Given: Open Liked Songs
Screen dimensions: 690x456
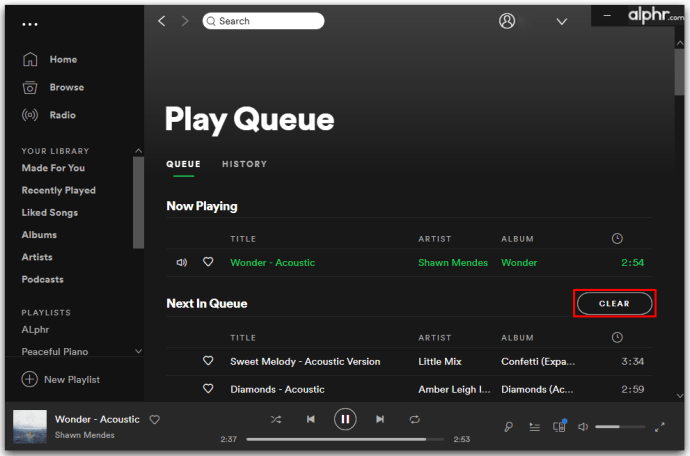Looking at the screenshot, I should point(50,213).
